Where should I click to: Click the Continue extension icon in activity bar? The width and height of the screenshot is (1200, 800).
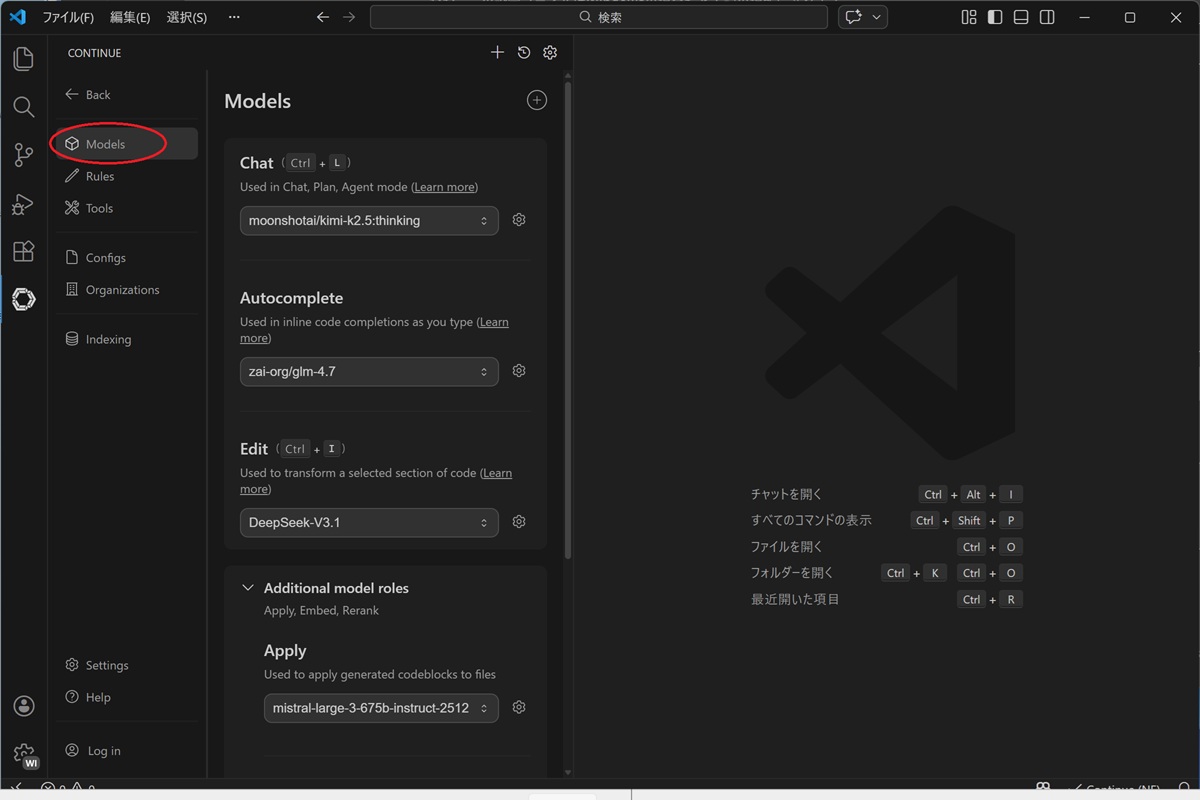pos(23,299)
